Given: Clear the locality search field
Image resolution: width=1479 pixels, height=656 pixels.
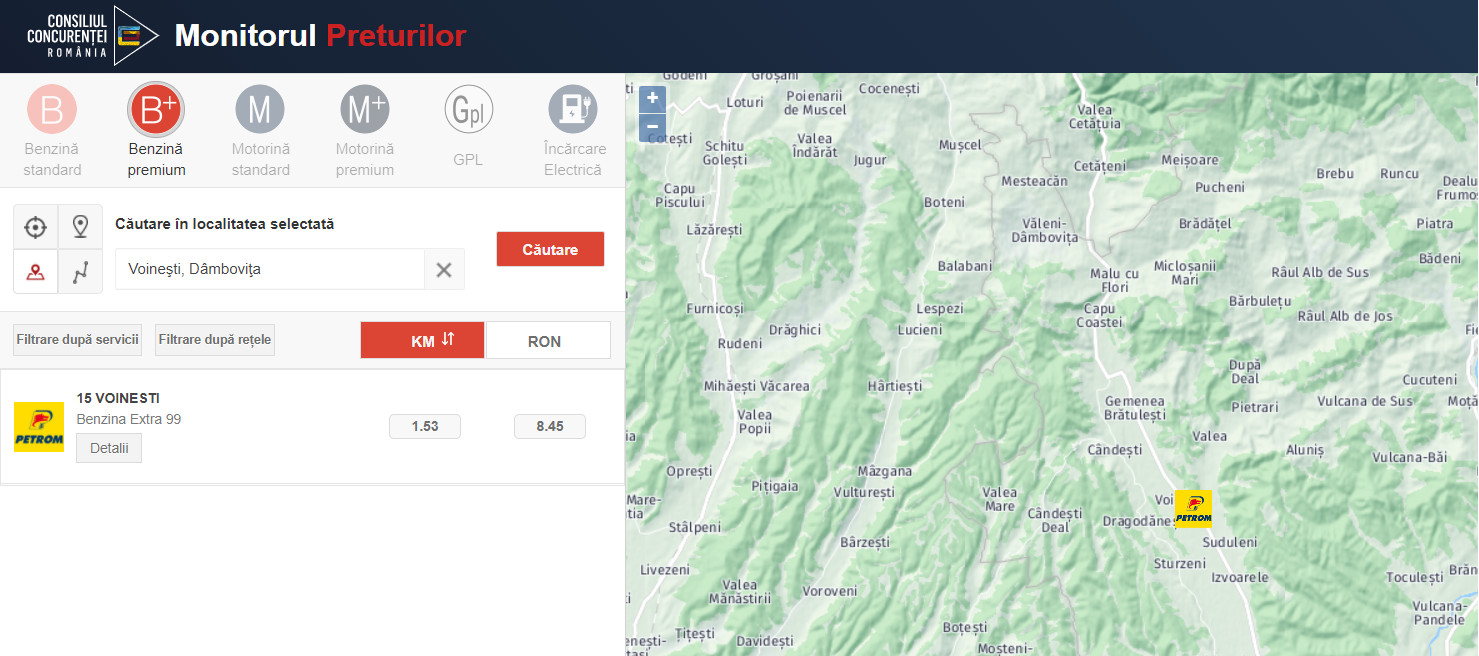Looking at the screenshot, I should 444,270.
